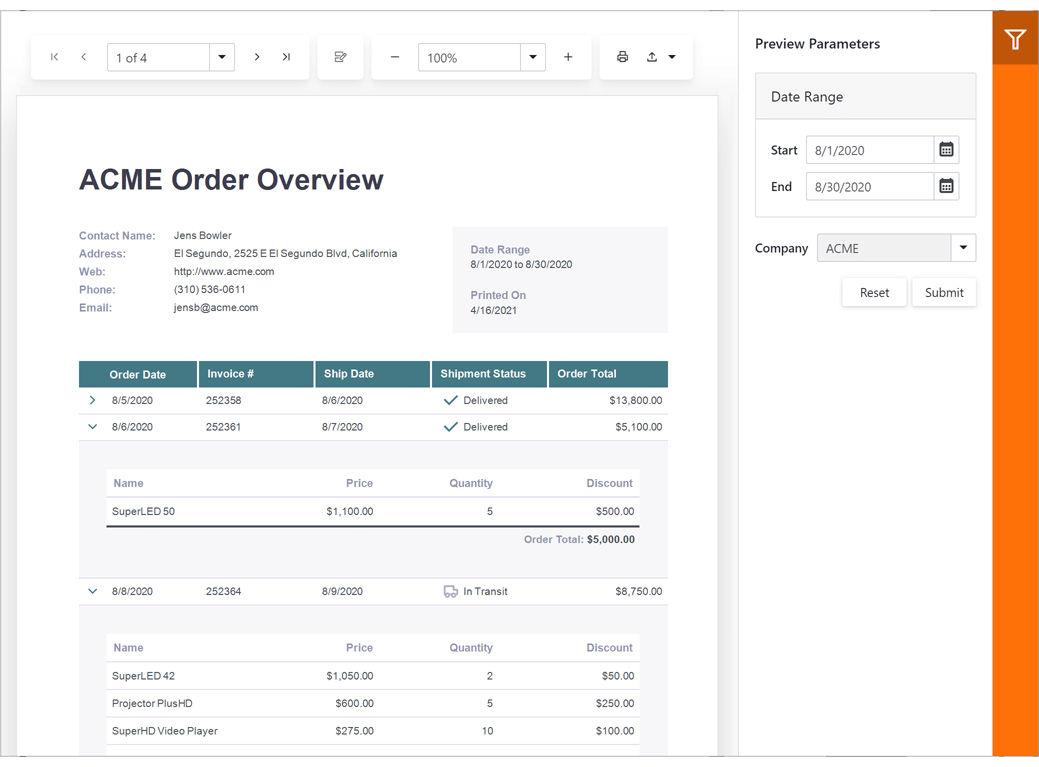Zoom in using the plus icon
The image size is (1039, 767).
pos(568,57)
